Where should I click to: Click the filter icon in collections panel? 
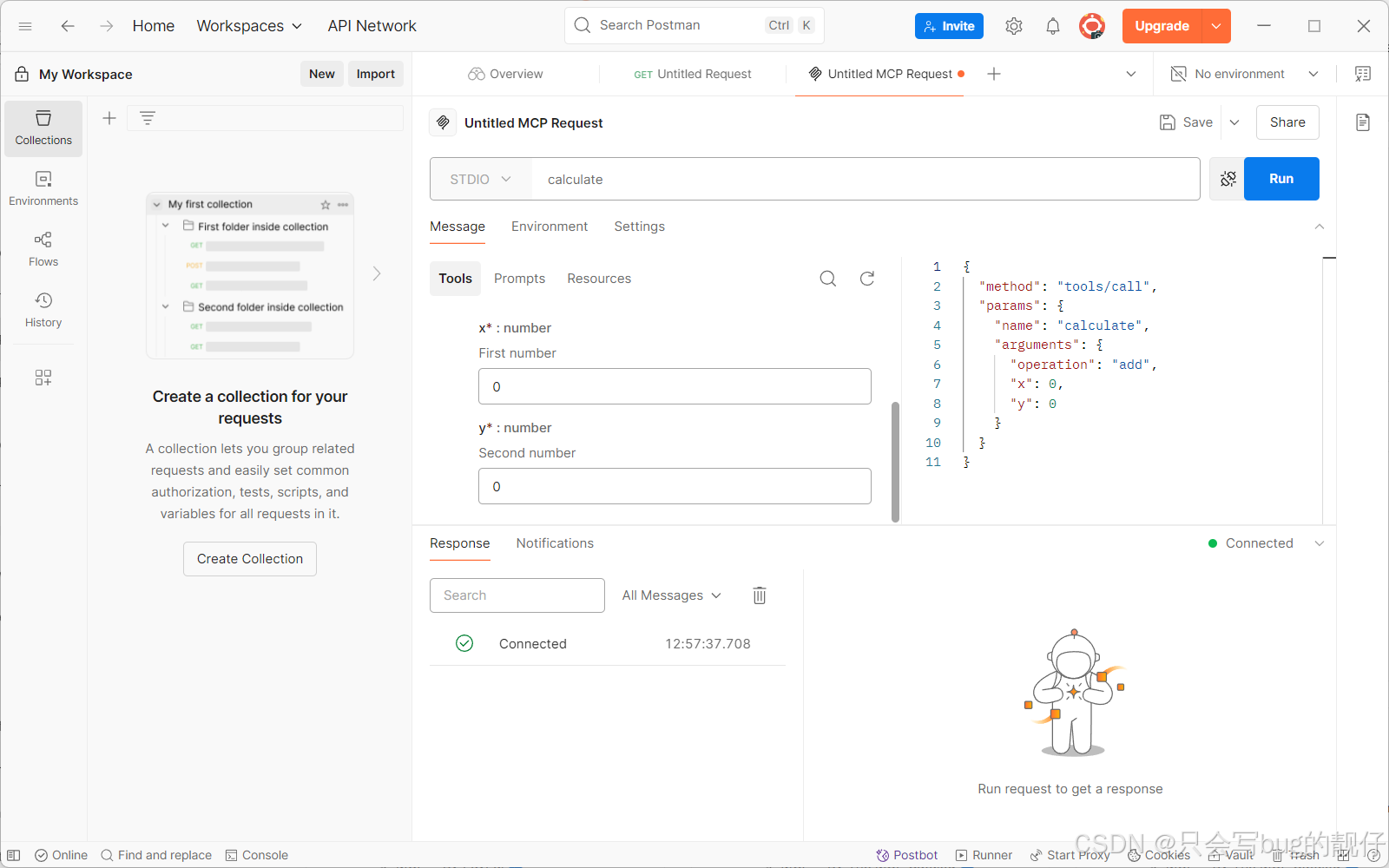coord(148,118)
